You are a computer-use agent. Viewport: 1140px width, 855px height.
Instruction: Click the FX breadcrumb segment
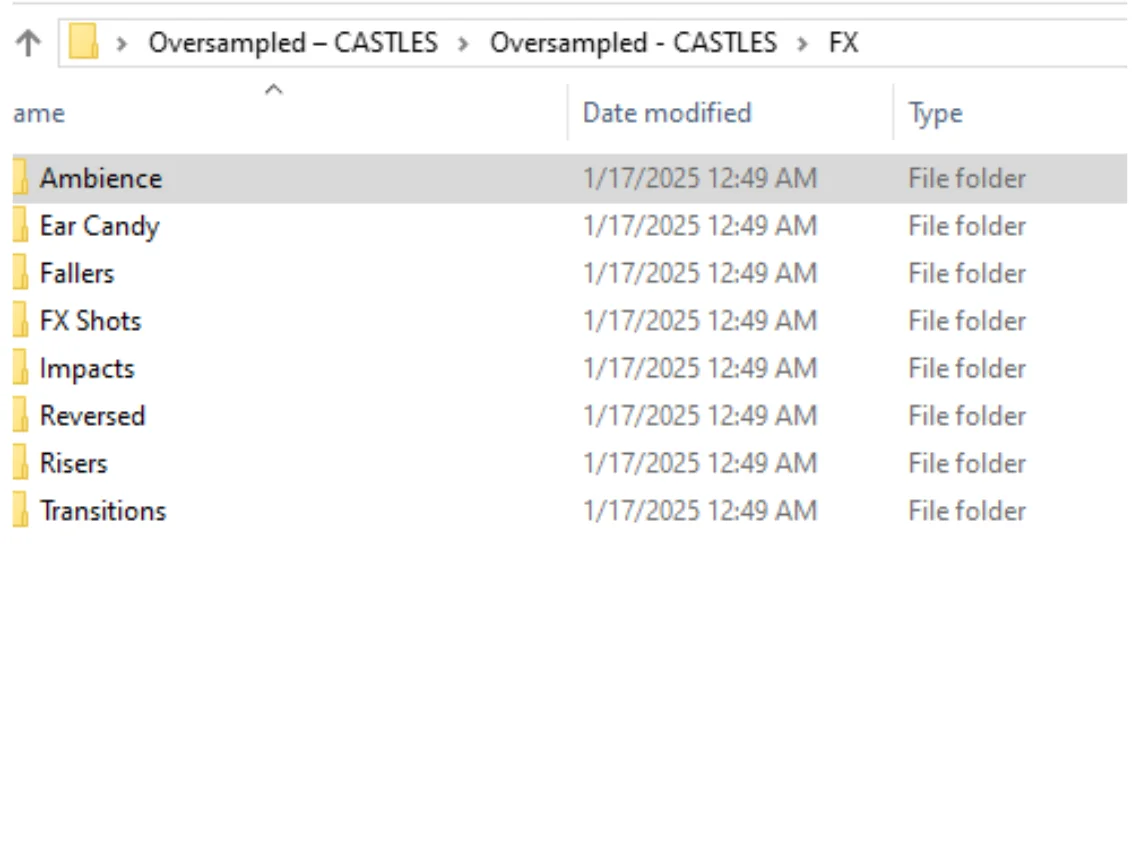843,43
